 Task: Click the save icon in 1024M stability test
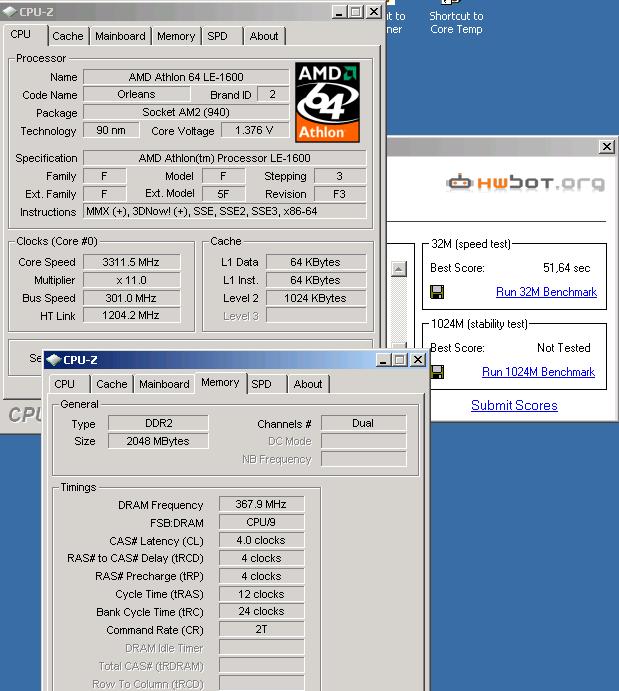click(437, 372)
